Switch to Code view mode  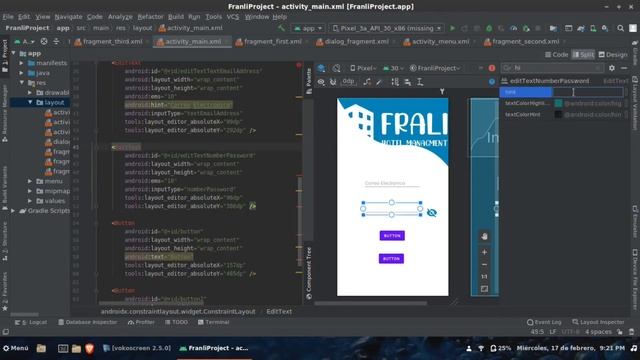pyautogui.click(x=556, y=54)
